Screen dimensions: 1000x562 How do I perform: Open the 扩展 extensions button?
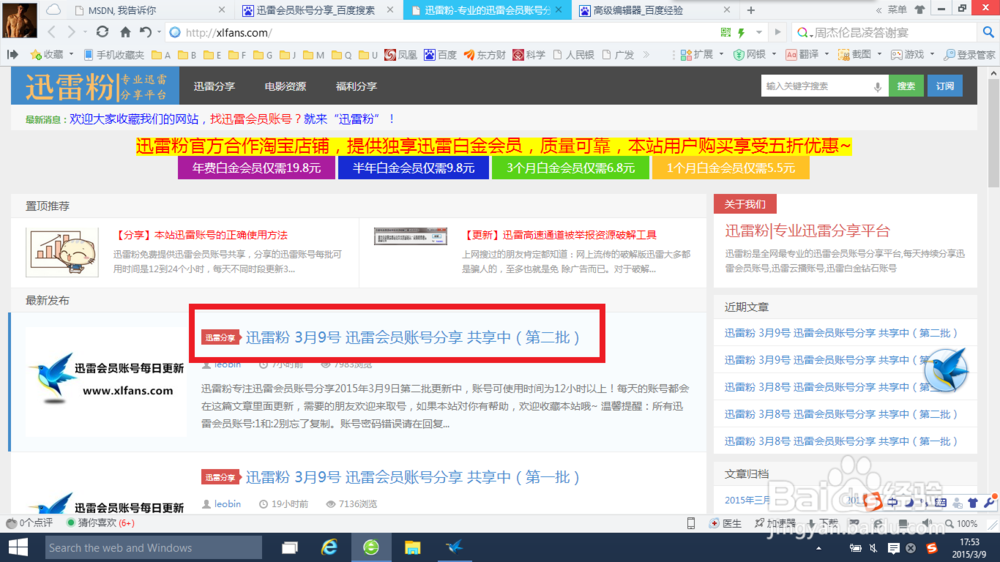[x=697, y=55]
